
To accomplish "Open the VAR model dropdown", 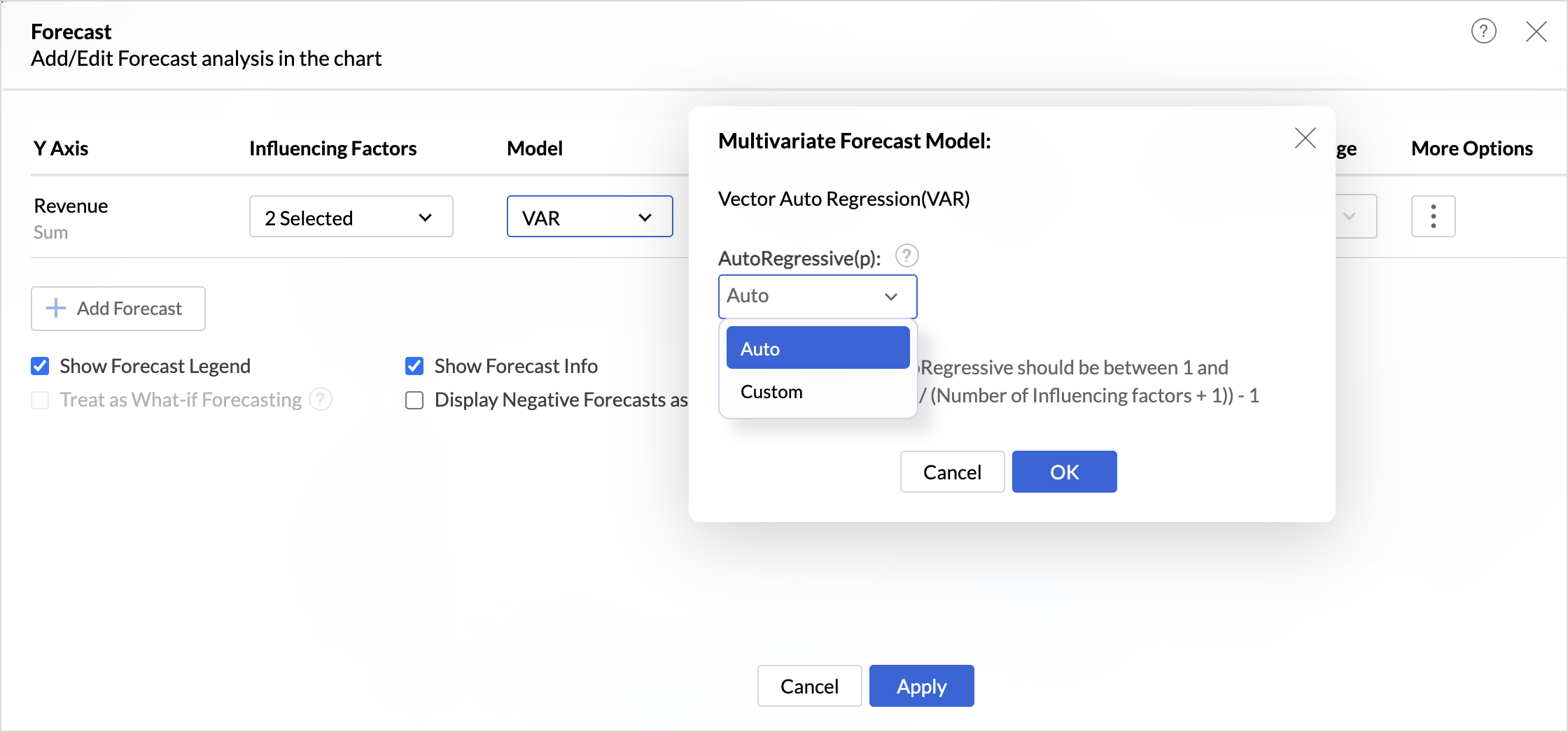I will 589,217.
